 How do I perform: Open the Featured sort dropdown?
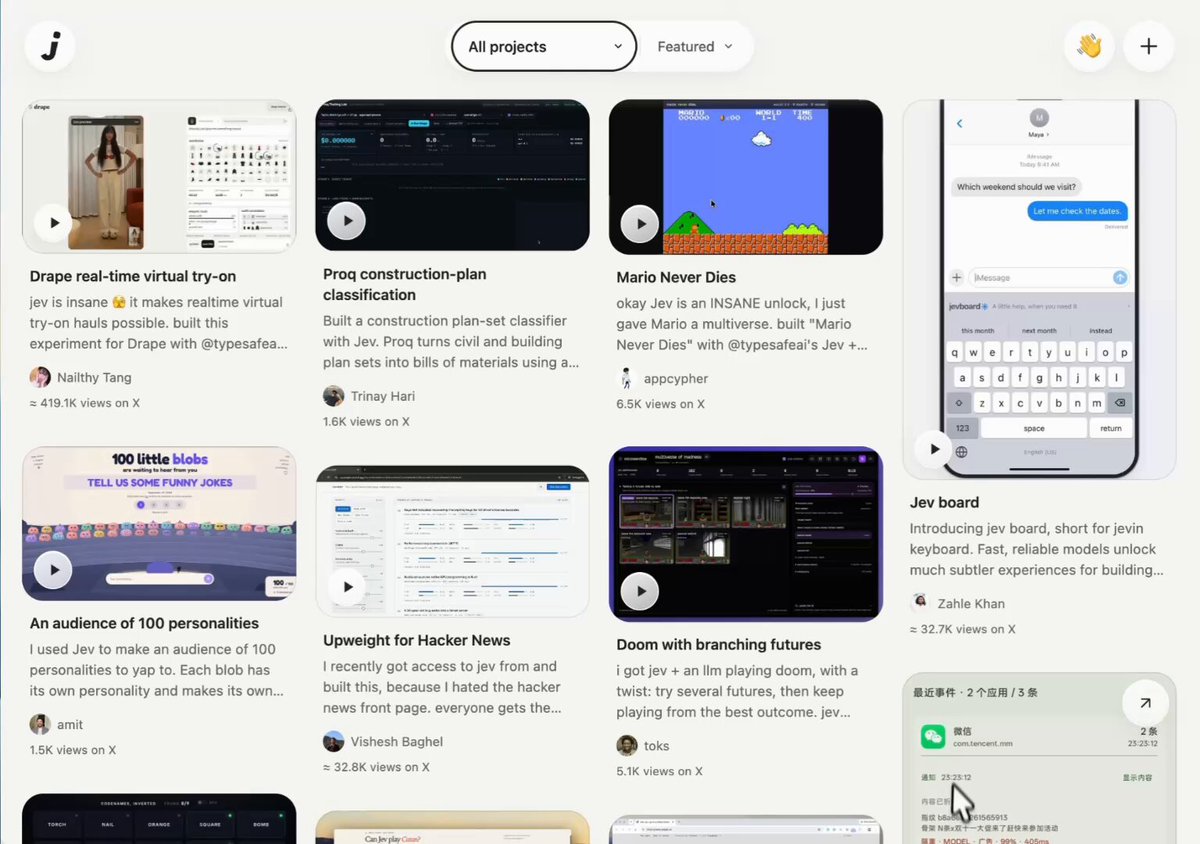pos(695,47)
